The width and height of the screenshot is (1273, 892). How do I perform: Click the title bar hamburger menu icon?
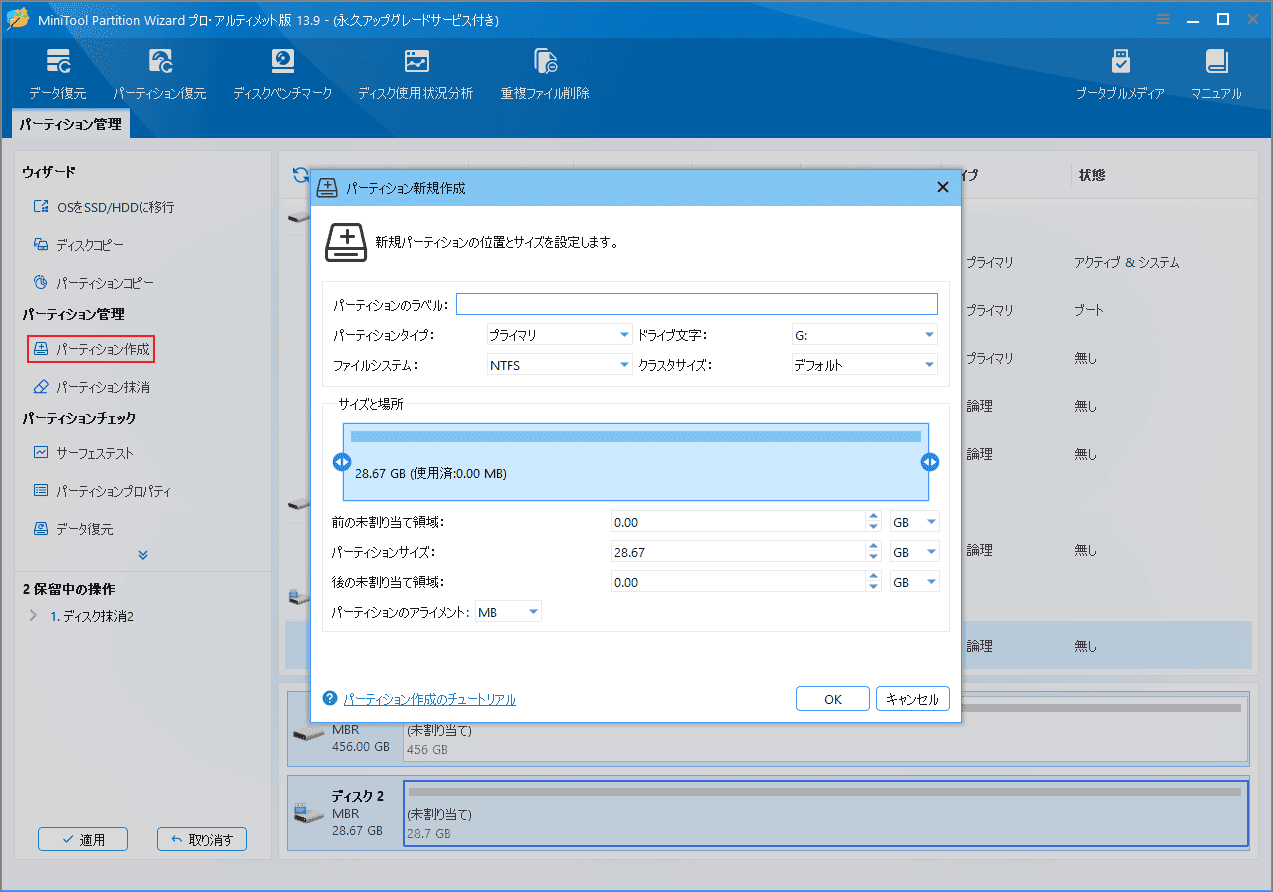pos(1162,19)
